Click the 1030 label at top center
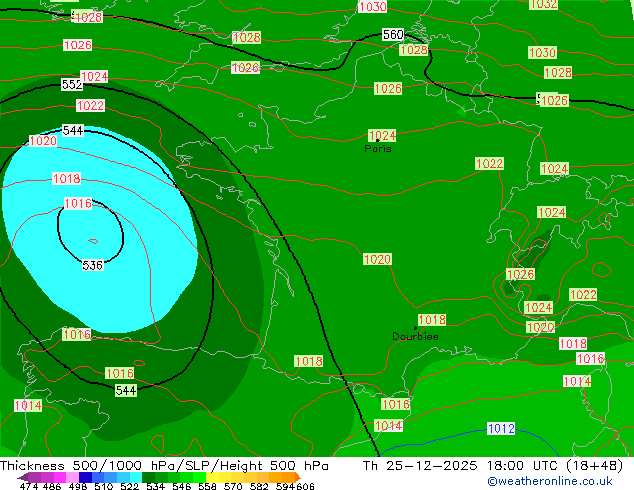This screenshot has height=490, width=634. 372,7
